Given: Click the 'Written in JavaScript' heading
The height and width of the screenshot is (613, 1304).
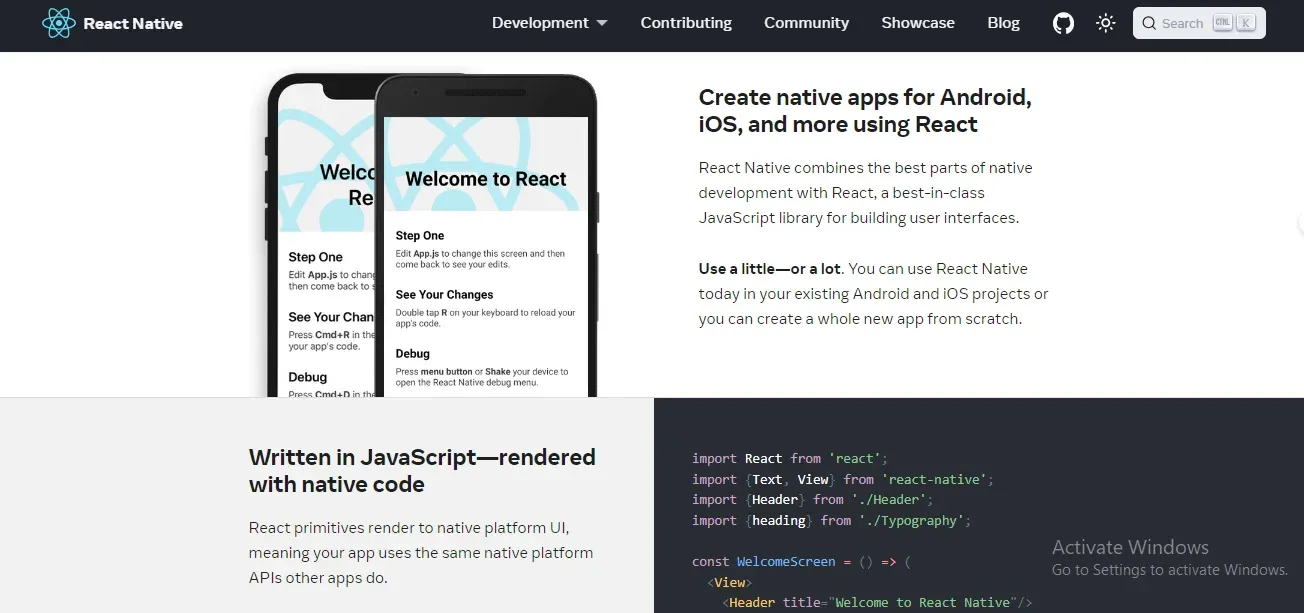Looking at the screenshot, I should click(x=422, y=470).
